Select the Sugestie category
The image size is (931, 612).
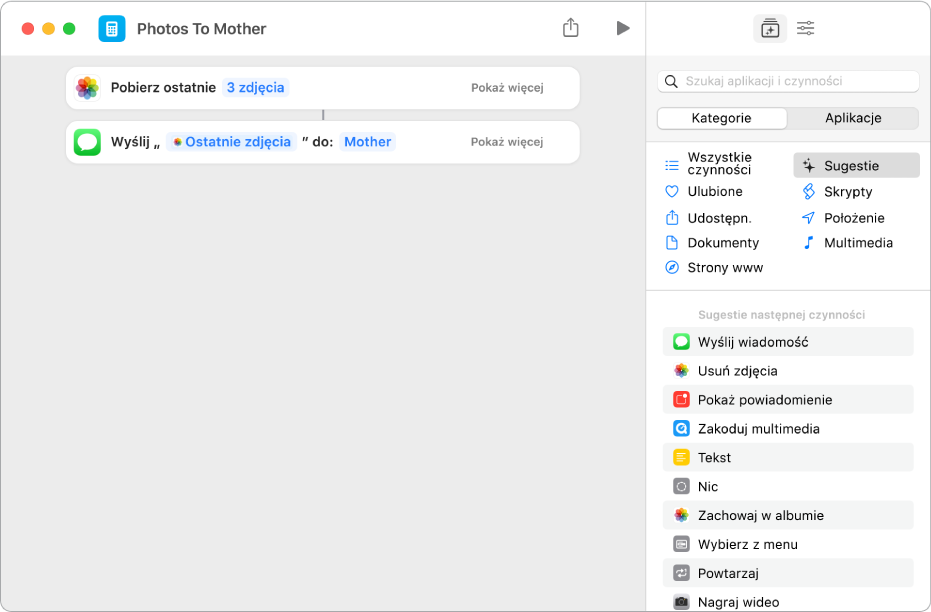click(x=856, y=166)
